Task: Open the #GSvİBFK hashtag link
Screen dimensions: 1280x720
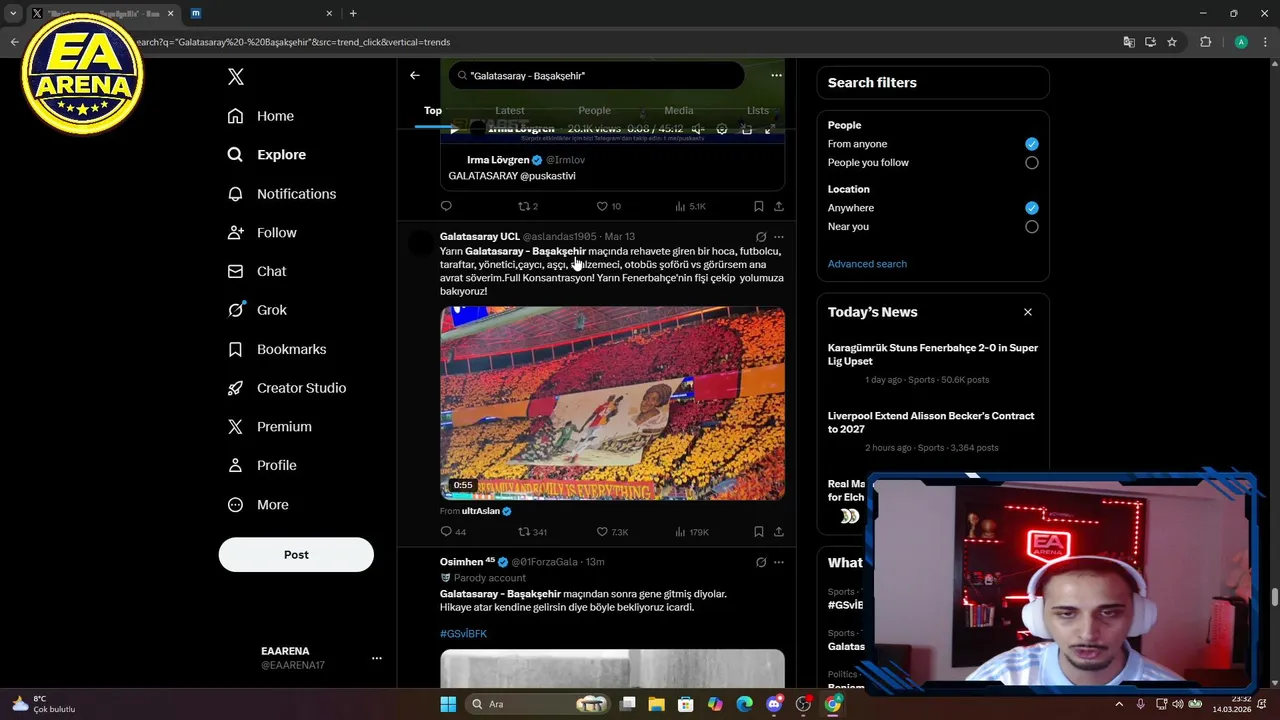Action: click(463, 634)
